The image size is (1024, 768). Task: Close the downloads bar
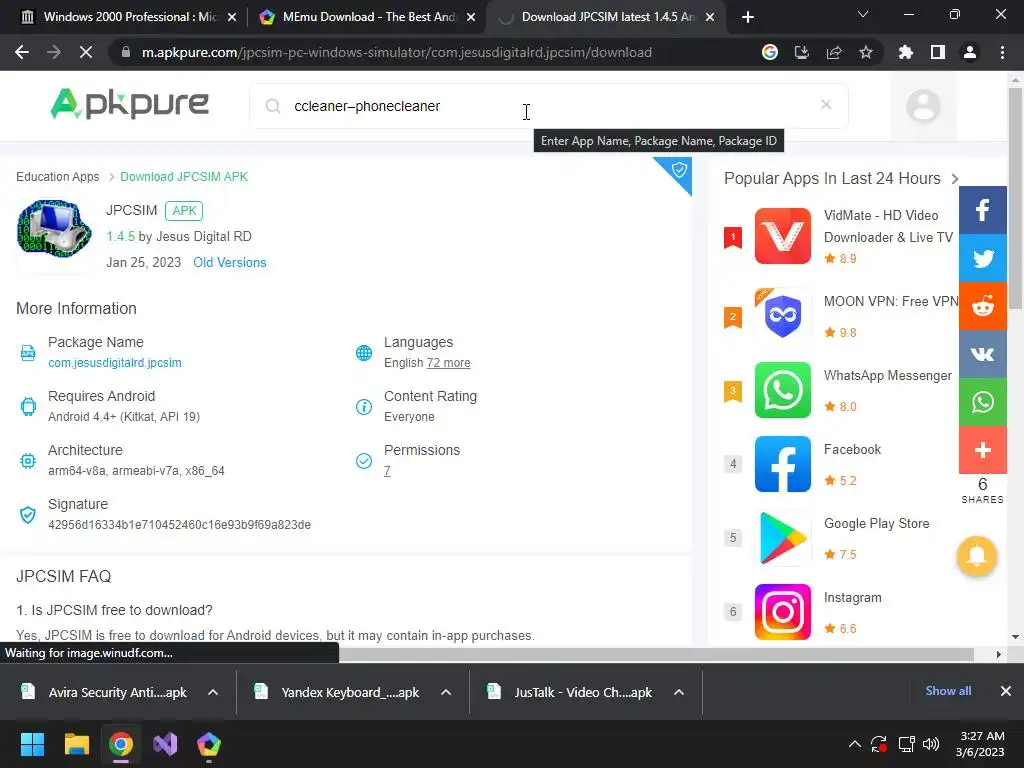coord(1006,691)
